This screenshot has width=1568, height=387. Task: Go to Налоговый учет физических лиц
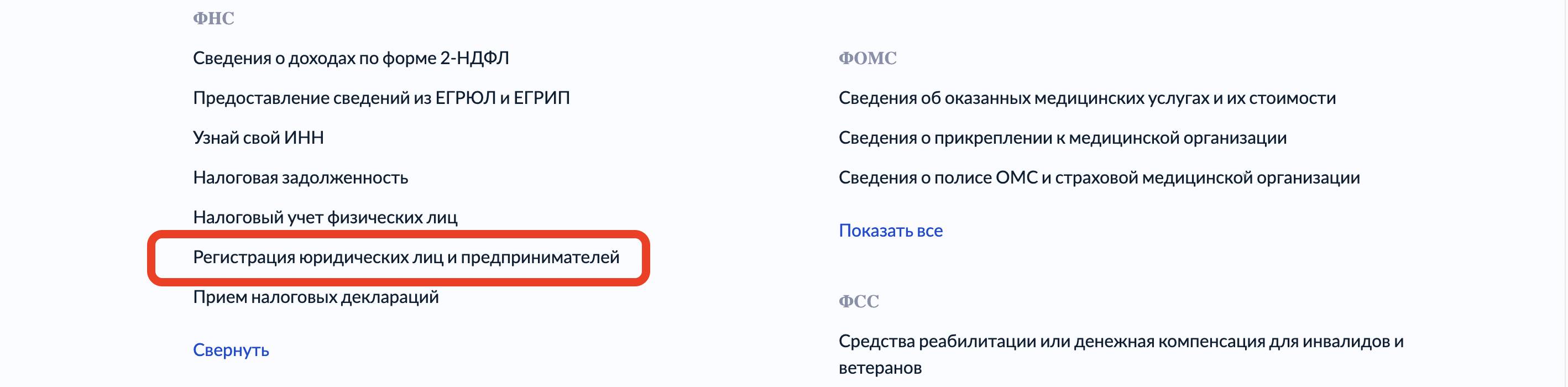click(325, 217)
